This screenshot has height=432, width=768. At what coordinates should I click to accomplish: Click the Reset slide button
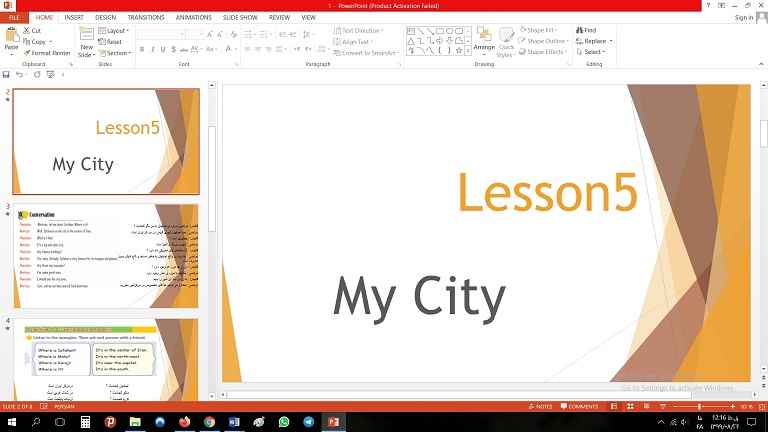[113, 42]
